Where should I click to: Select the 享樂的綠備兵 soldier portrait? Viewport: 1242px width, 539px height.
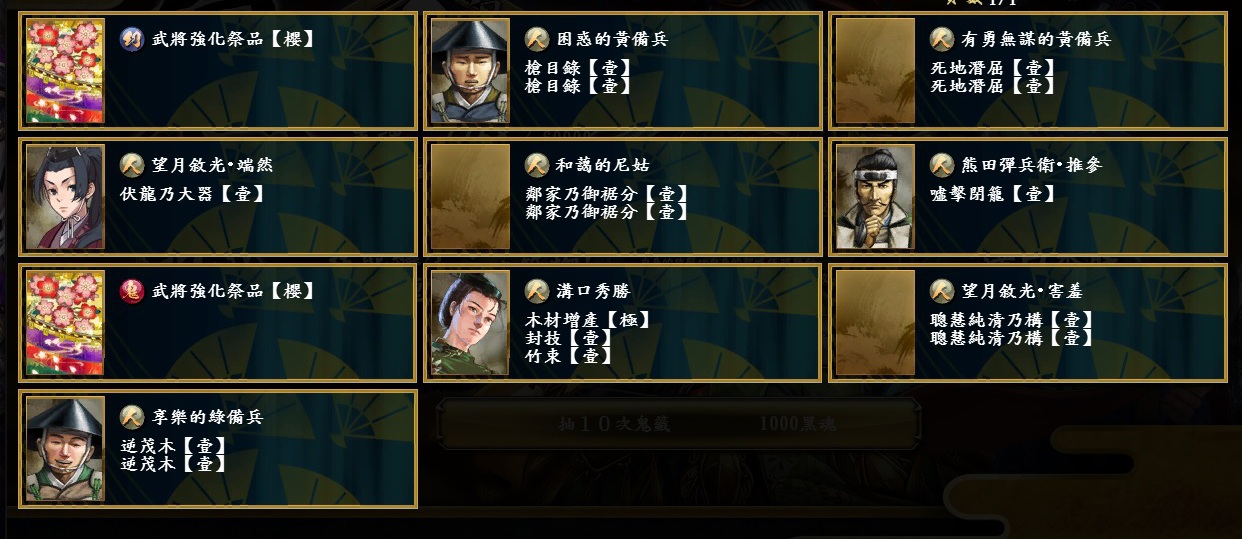point(65,449)
